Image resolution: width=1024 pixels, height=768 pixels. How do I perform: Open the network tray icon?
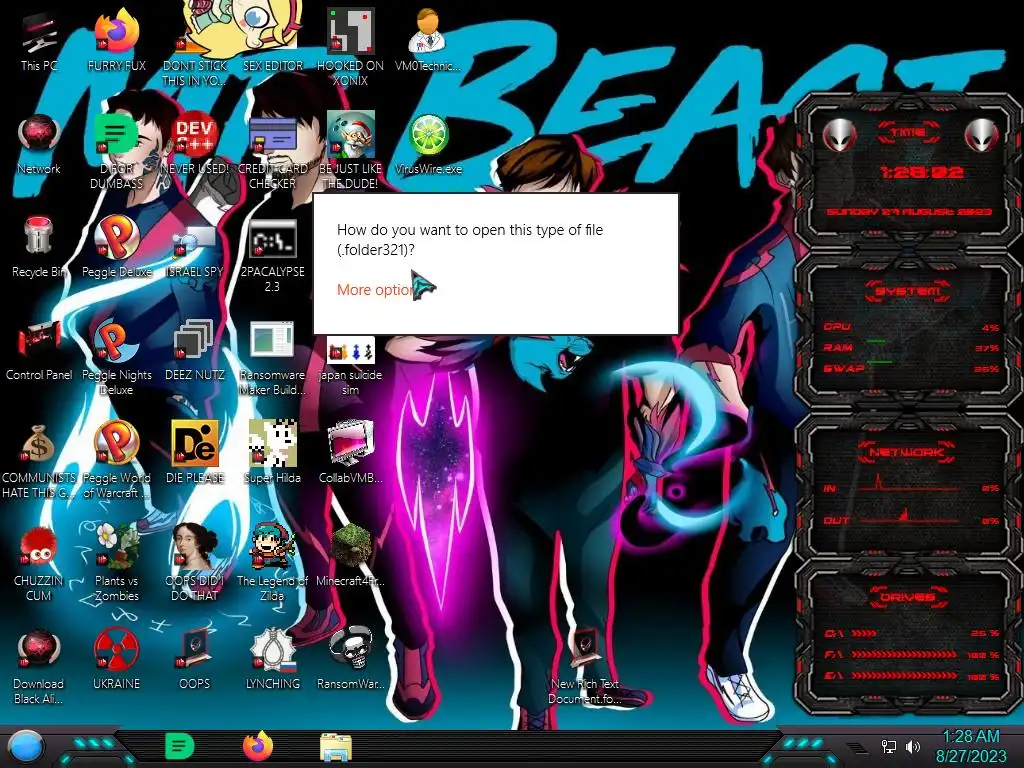click(x=888, y=746)
